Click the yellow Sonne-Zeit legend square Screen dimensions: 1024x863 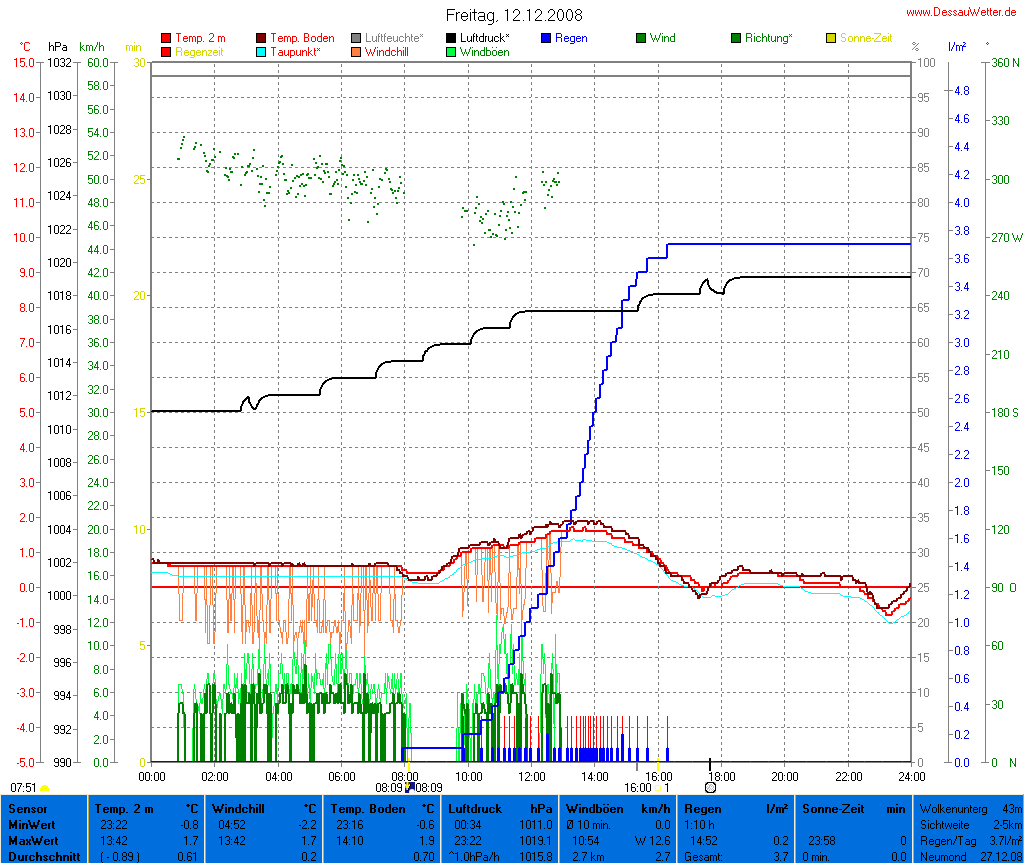coord(831,38)
